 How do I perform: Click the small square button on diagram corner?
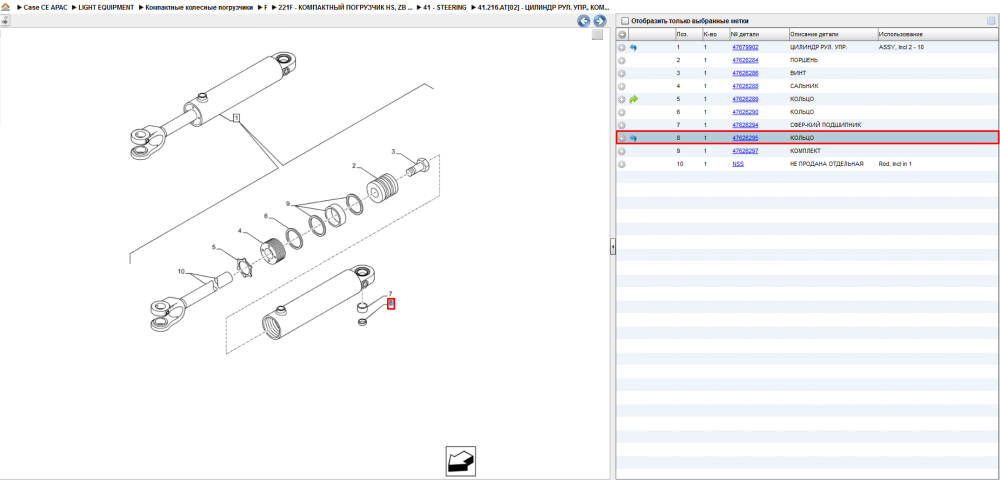(598, 34)
